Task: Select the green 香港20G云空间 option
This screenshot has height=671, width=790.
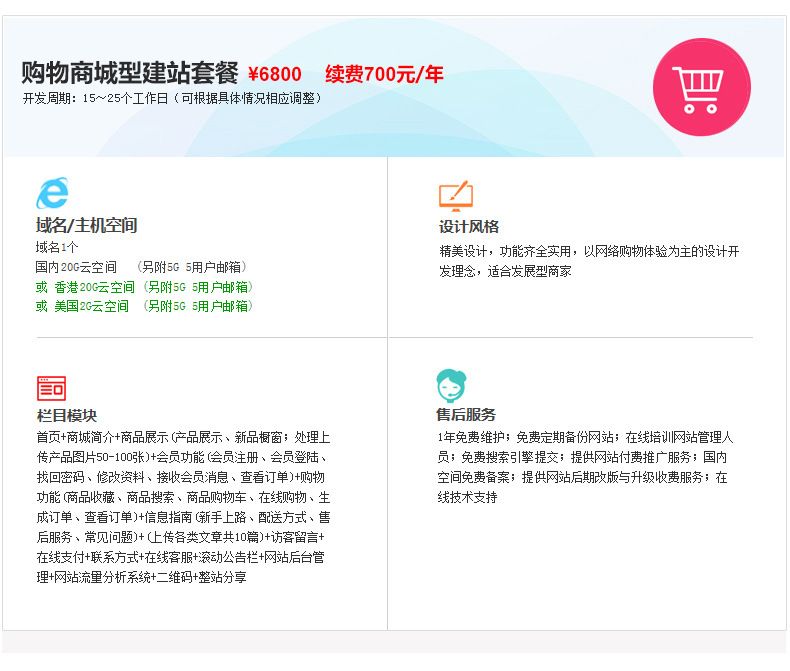Action: [x=144, y=287]
